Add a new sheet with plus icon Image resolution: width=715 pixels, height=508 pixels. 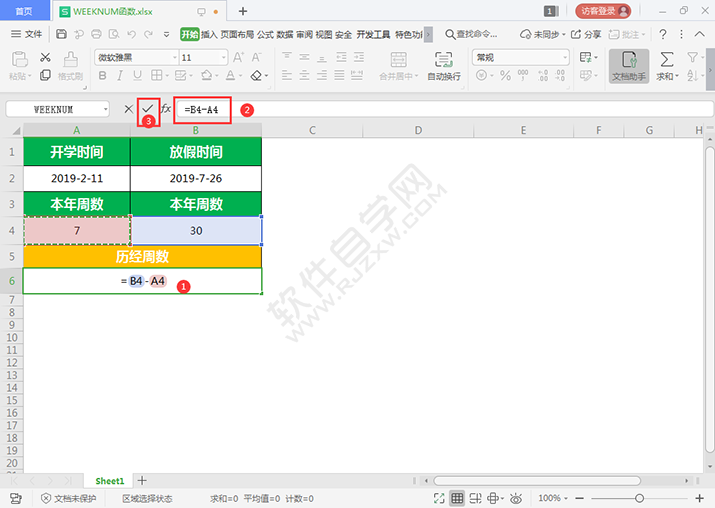(142, 481)
